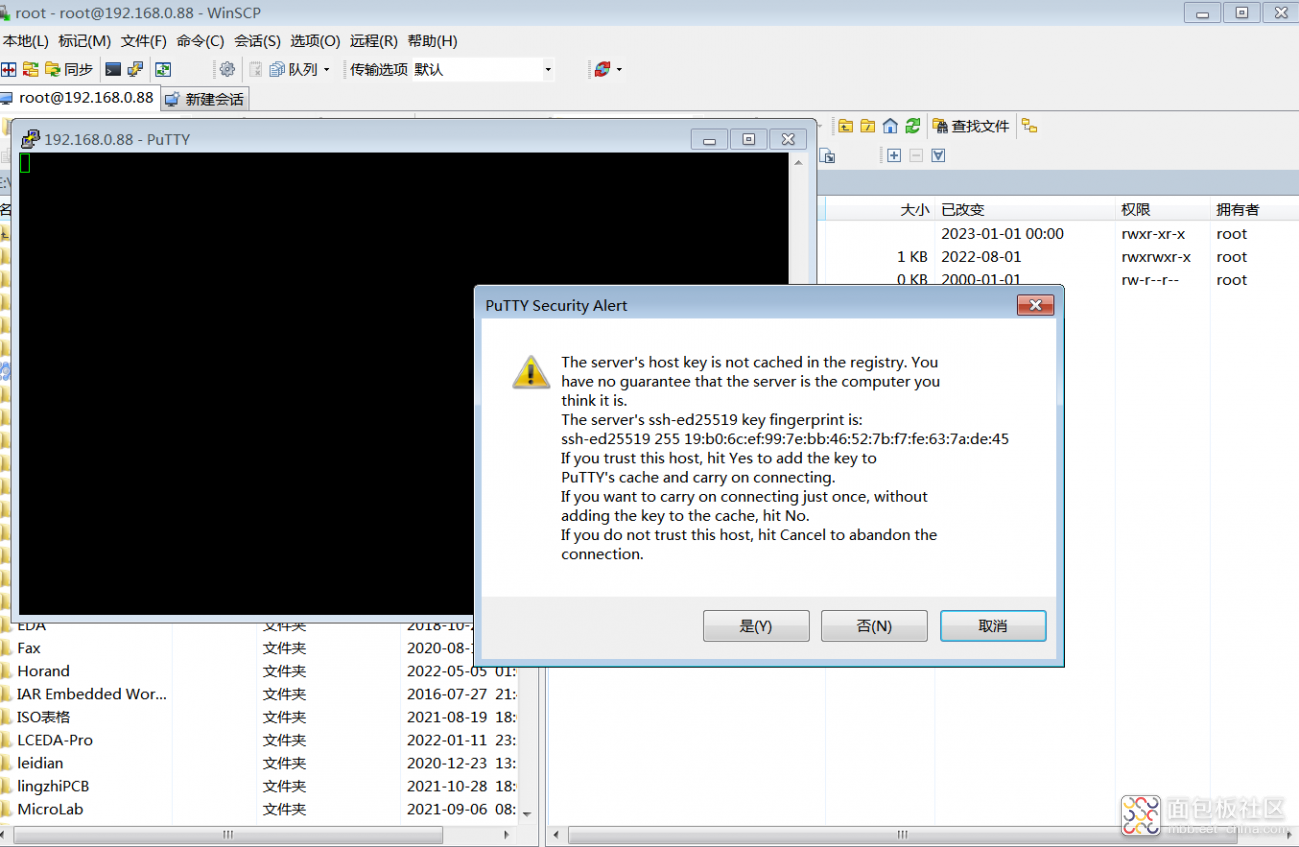
Task: Click the warning triangle icon in the alert
Action: [x=531, y=371]
